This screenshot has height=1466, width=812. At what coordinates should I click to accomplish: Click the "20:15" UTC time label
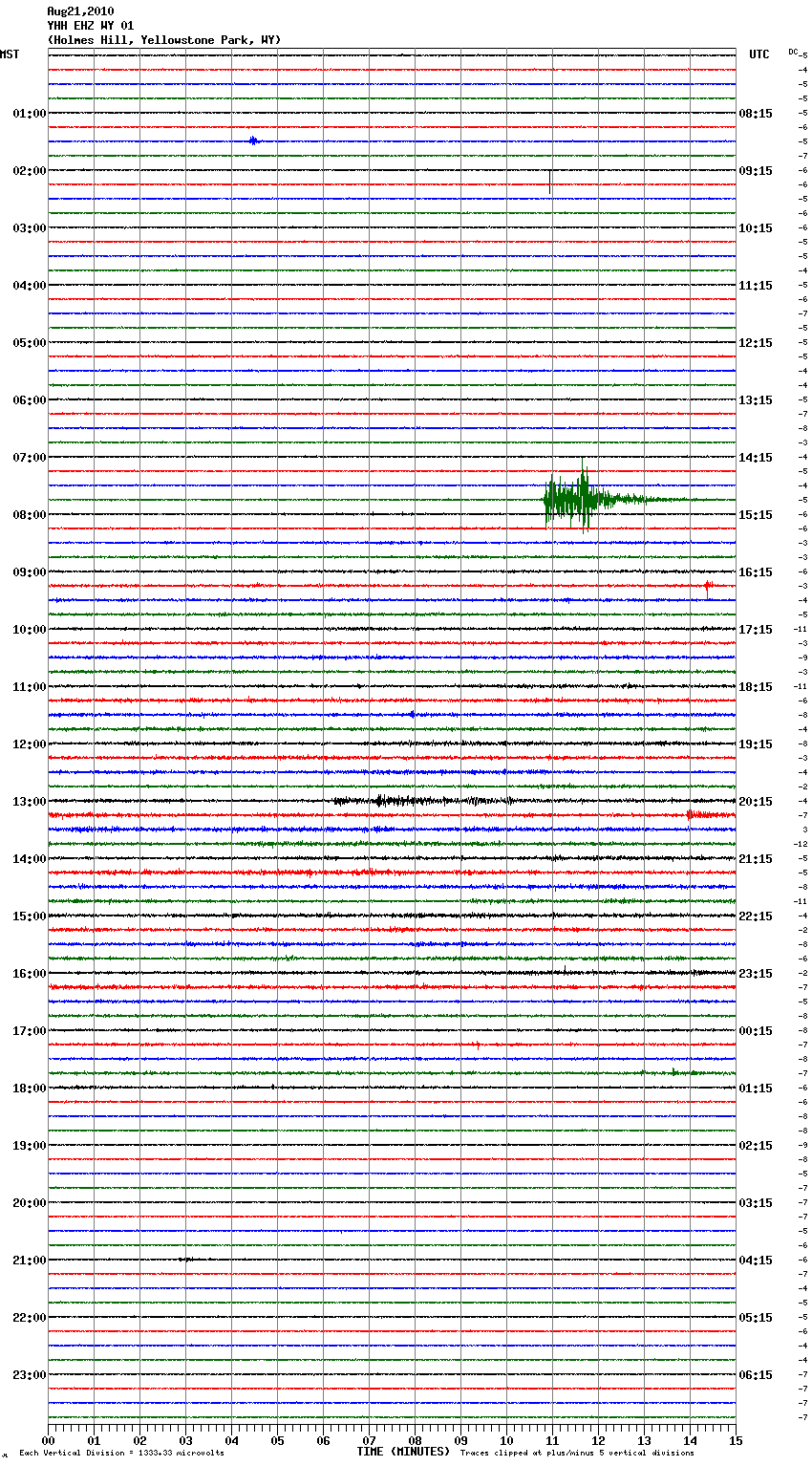756,802
